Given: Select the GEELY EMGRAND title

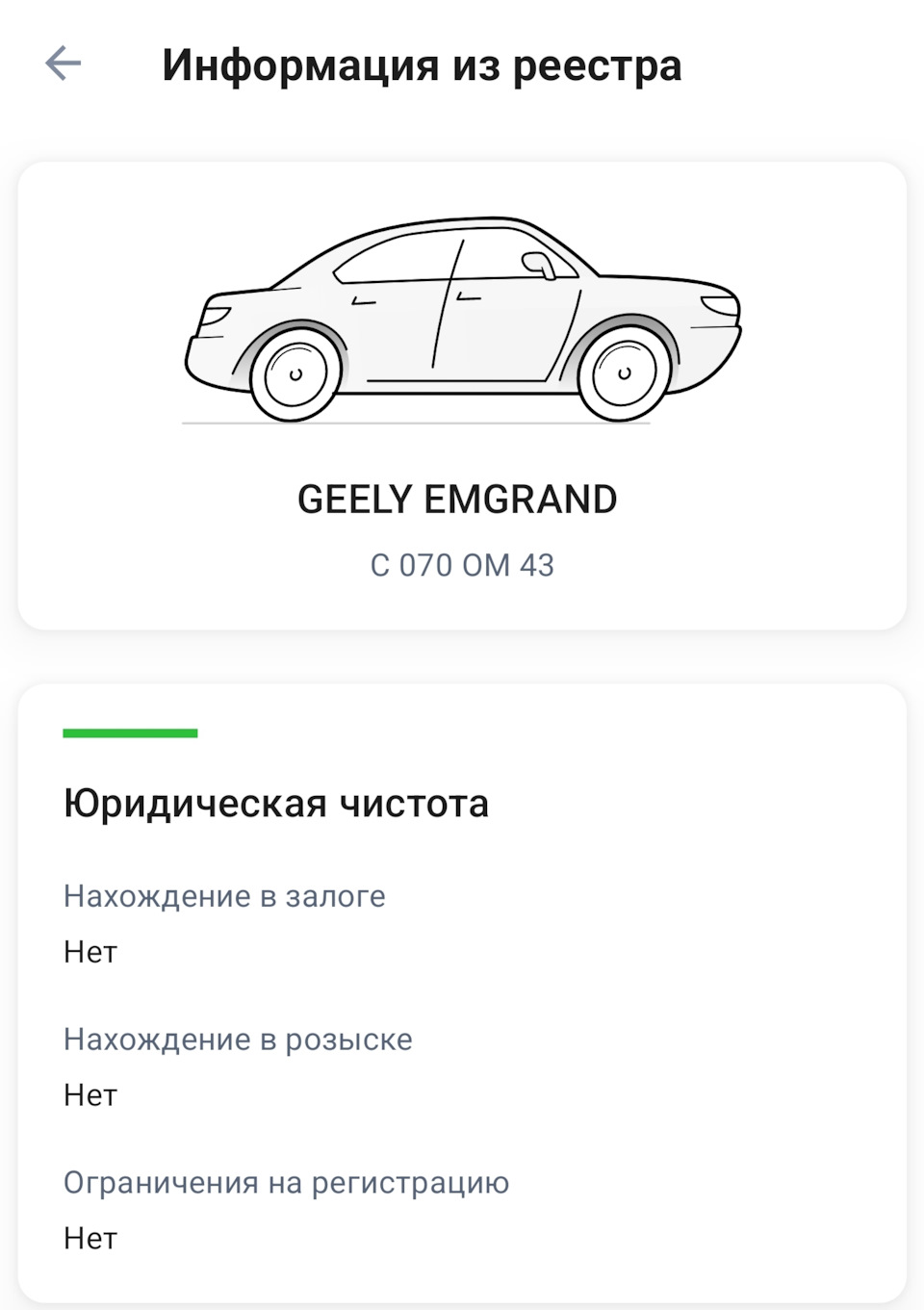Looking at the screenshot, I should pos(457,500).
